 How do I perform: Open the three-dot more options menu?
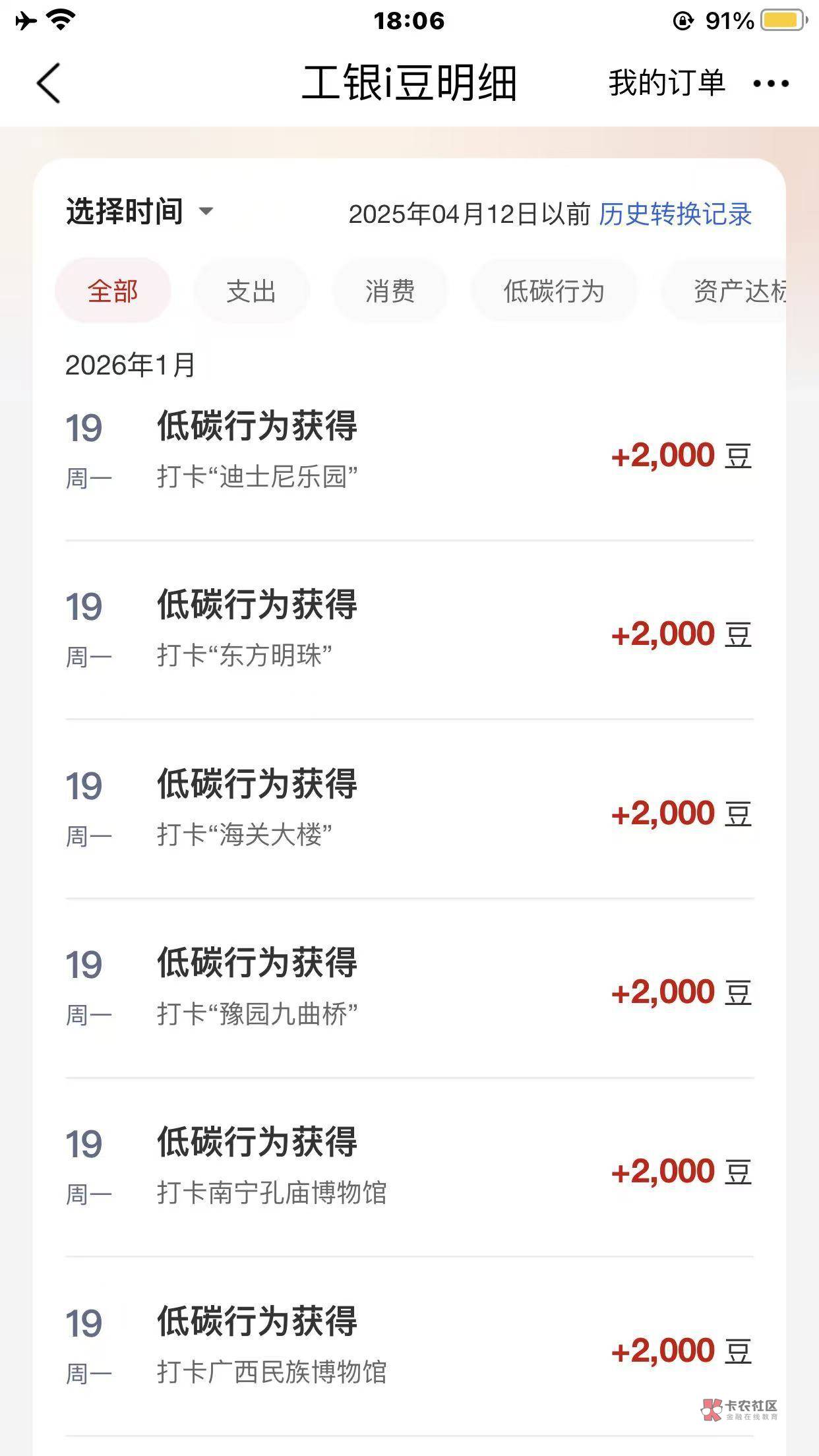click(x=771, y=84)
